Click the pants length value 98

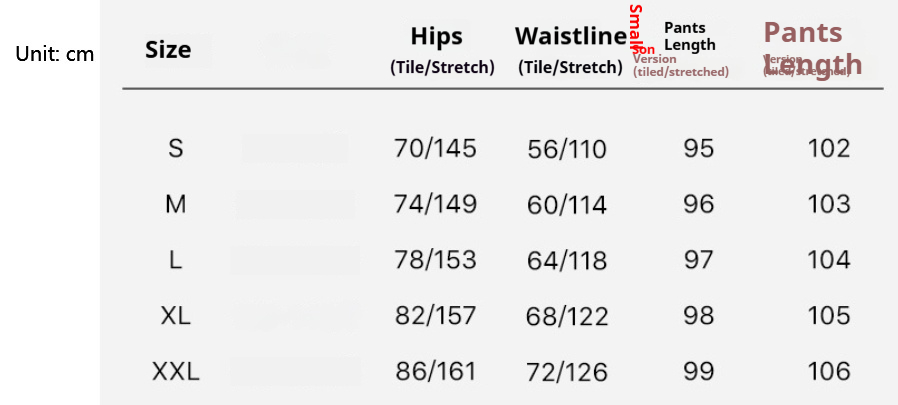(x=699, y=316)
